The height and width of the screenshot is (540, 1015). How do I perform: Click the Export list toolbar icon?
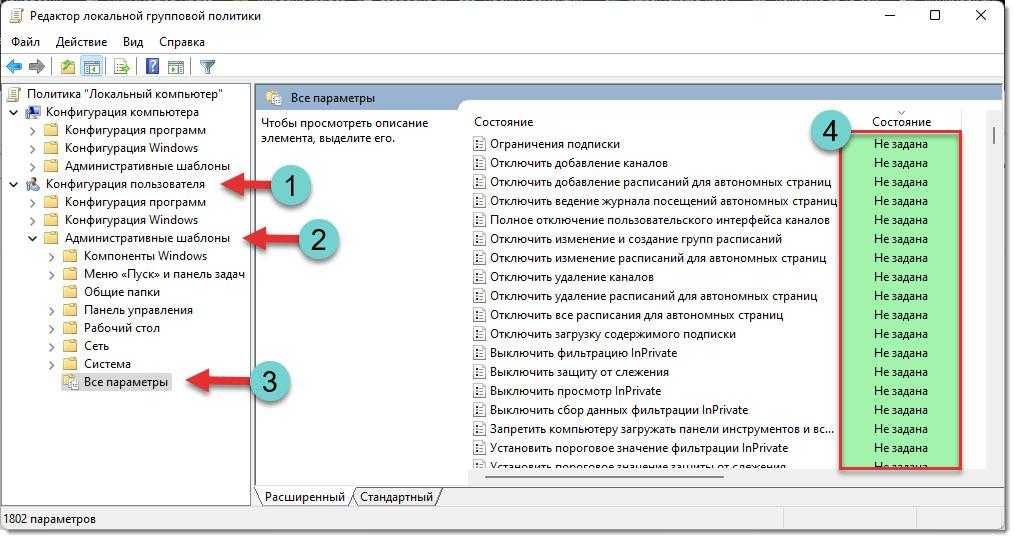pos(122,67)
